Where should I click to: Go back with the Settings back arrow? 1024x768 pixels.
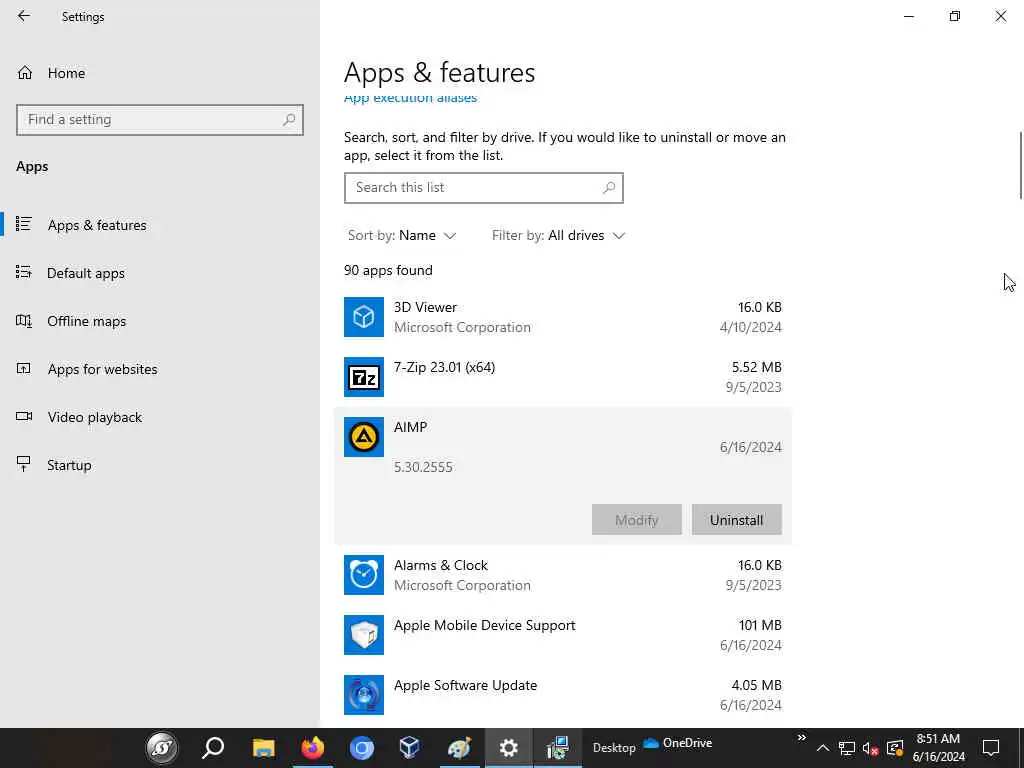coord(24,16)
